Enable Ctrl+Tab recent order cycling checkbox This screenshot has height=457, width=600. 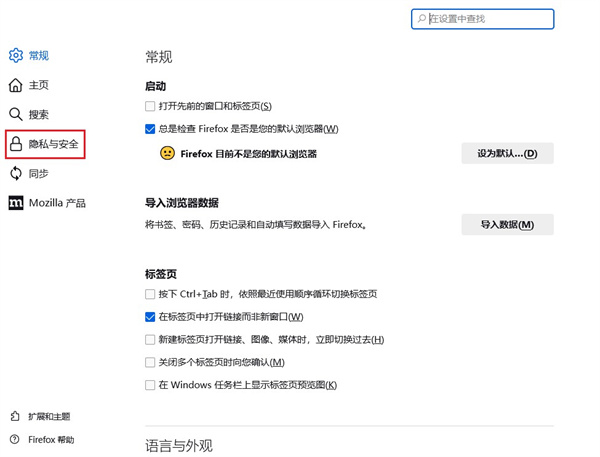pyautogui.click(x=150, y=294)
